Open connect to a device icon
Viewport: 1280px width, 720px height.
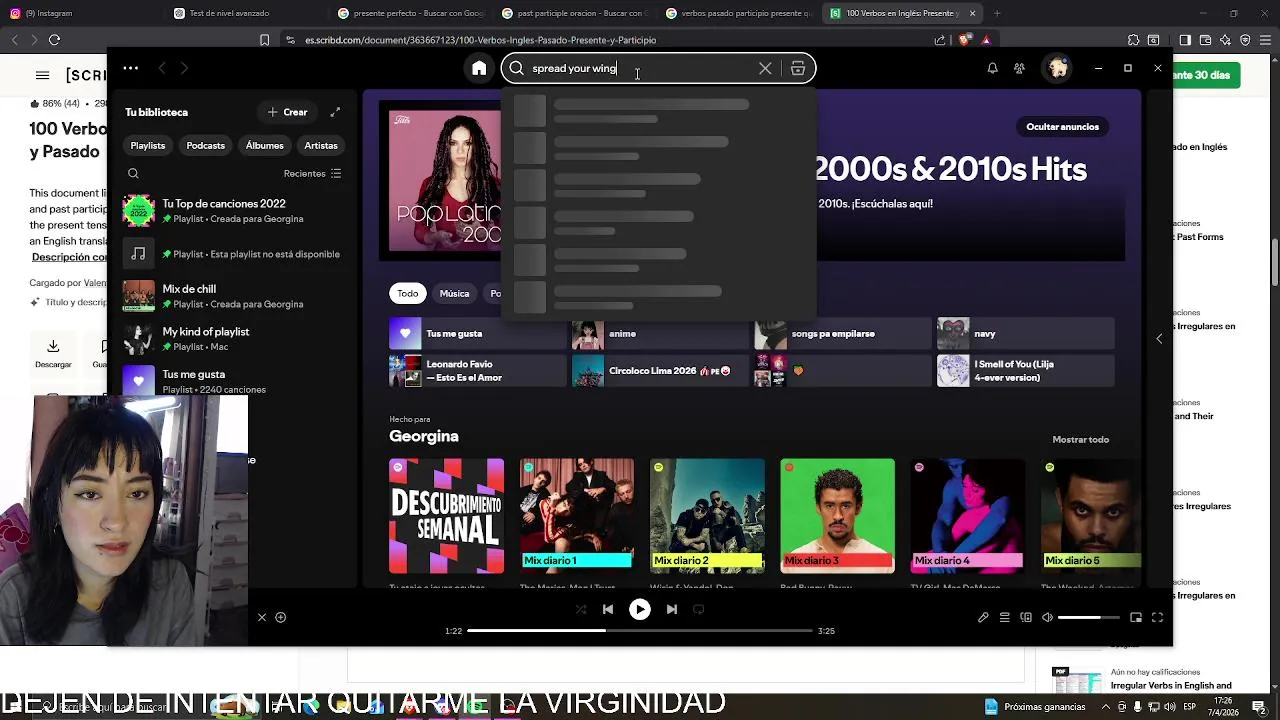coord(1026,618)
